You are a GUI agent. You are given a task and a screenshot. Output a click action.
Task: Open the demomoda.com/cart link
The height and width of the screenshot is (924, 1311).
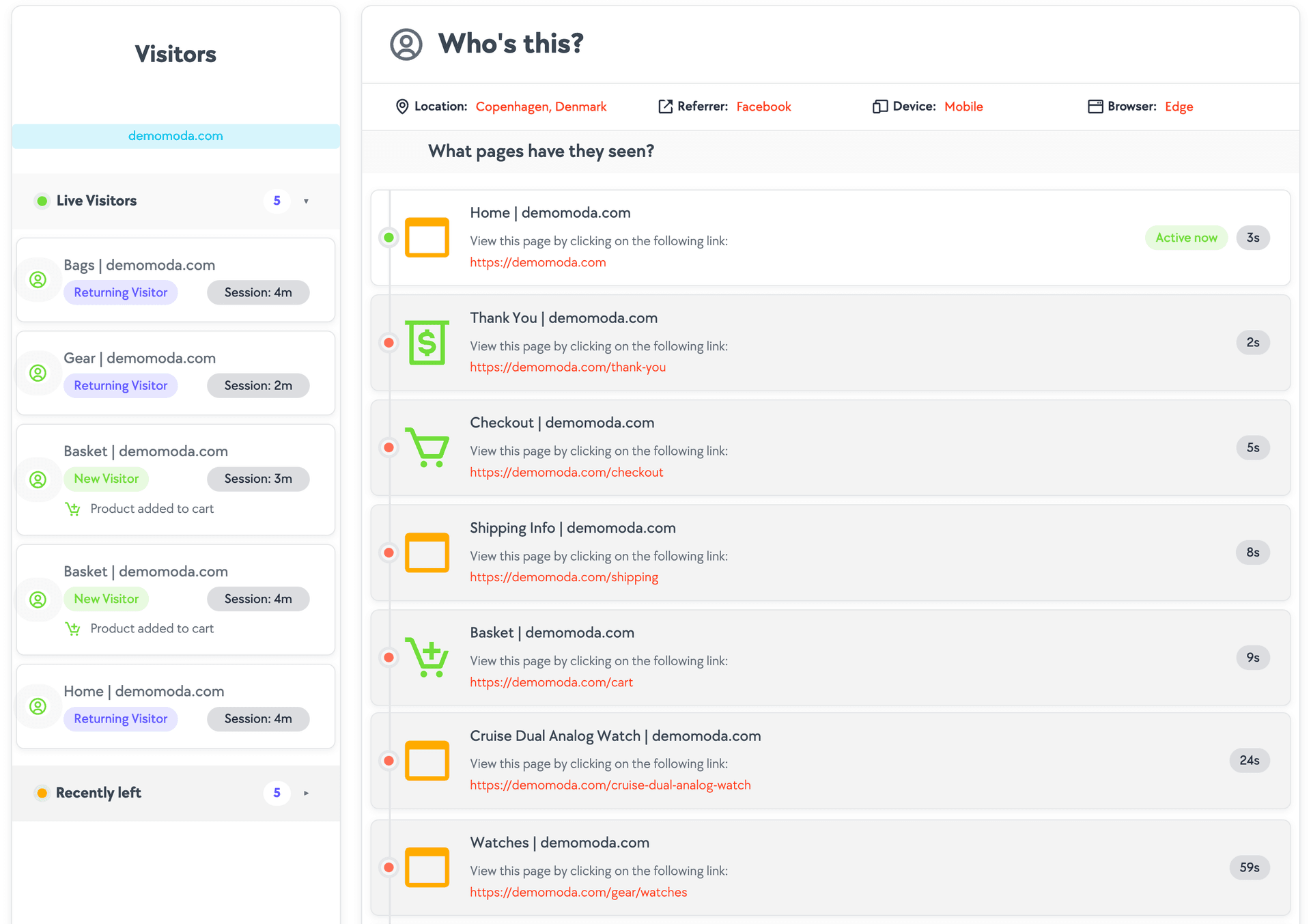click(x=551, y=682)
